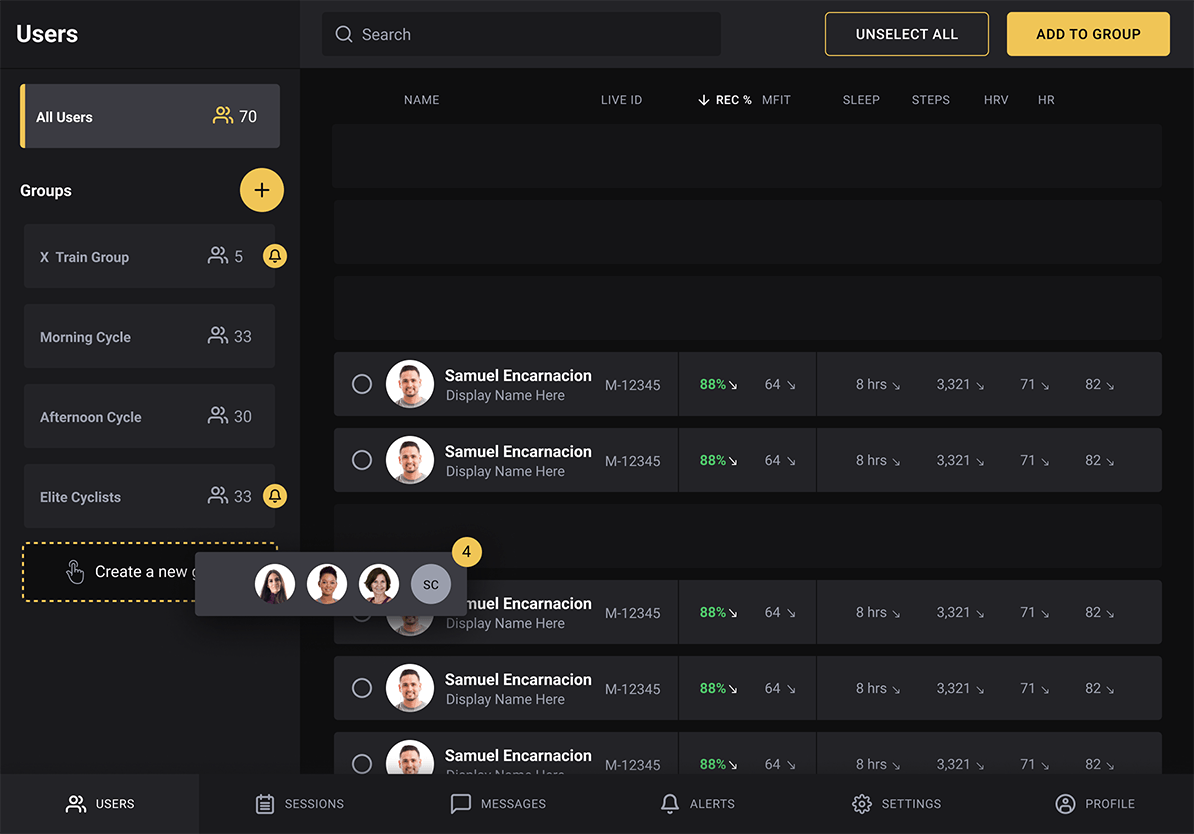Select the first Samuel Encarnacion row radio
The height and width of the screenshot is (834, 1194).
coord(362,384)
